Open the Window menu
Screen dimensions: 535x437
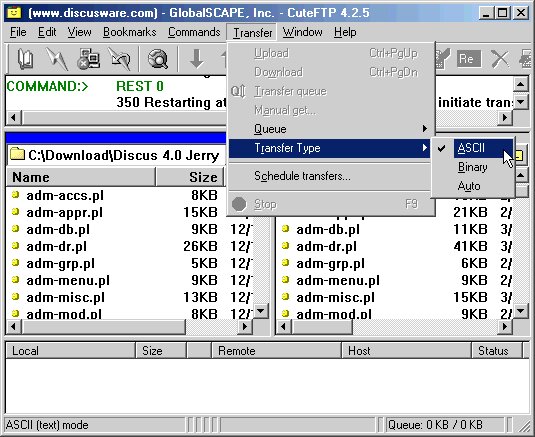(x=302, y=32)
